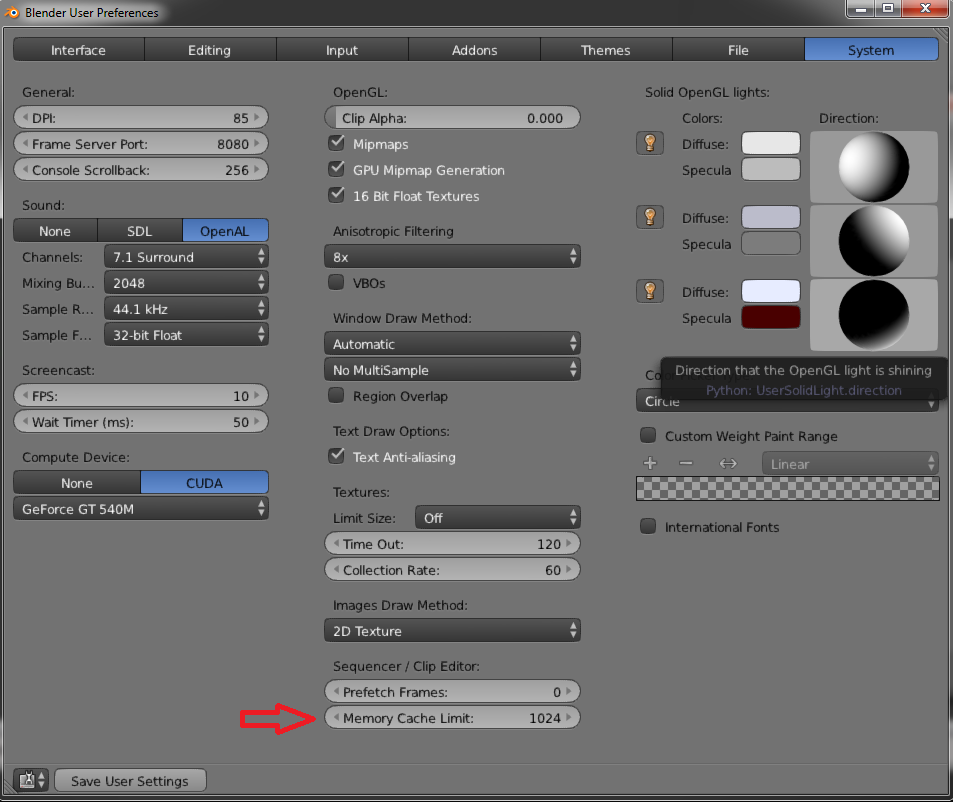Image resolution: width=953 pixels, height=802 pixels.
Task: Click the Clip Alpha slider
Action: [452, 118]
